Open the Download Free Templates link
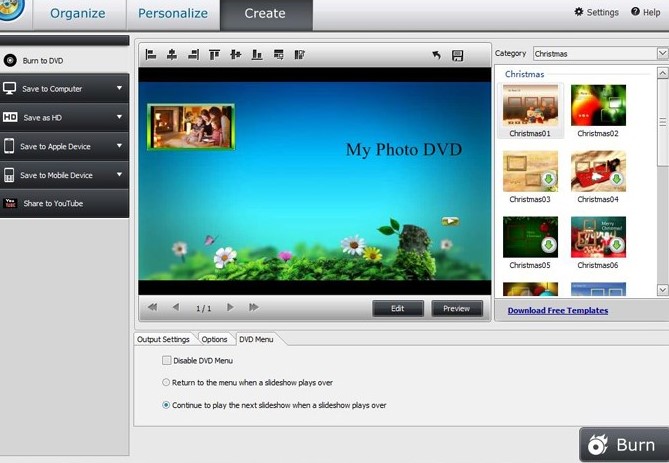The width and height of the screenshot is (669, 463). click(x=558, y=310)
